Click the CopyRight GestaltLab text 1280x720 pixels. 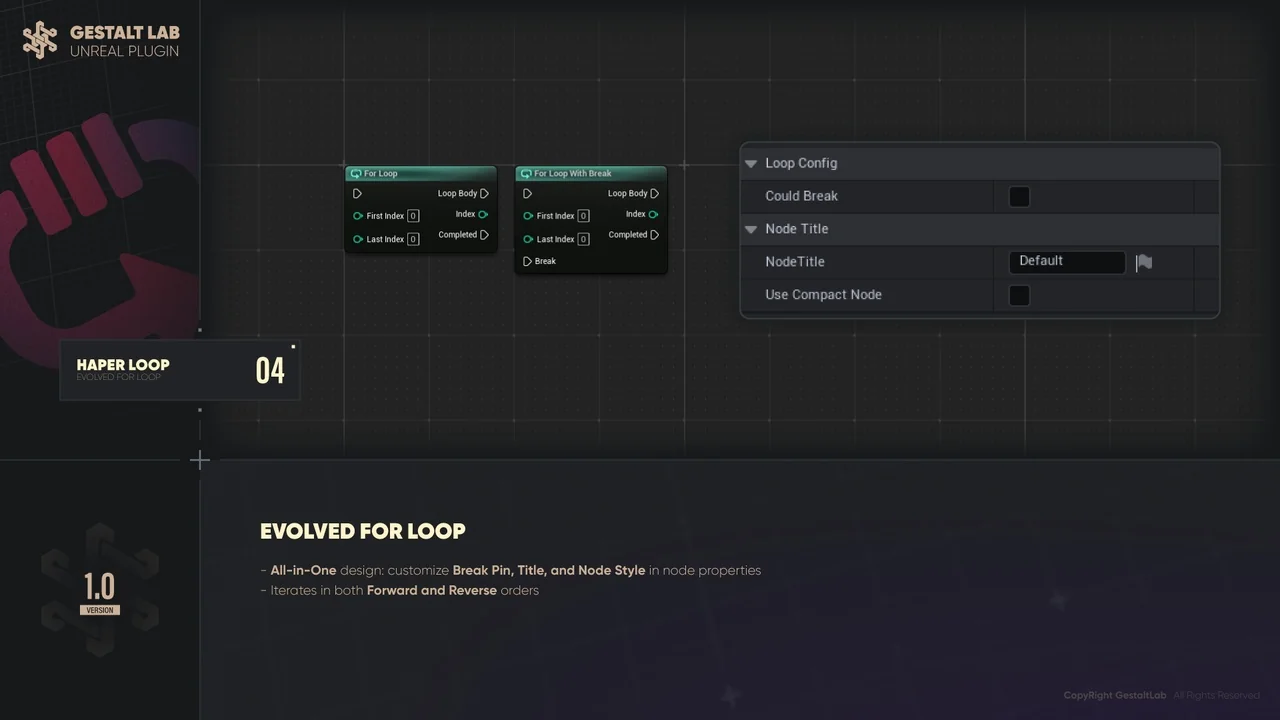(1114, 695)
